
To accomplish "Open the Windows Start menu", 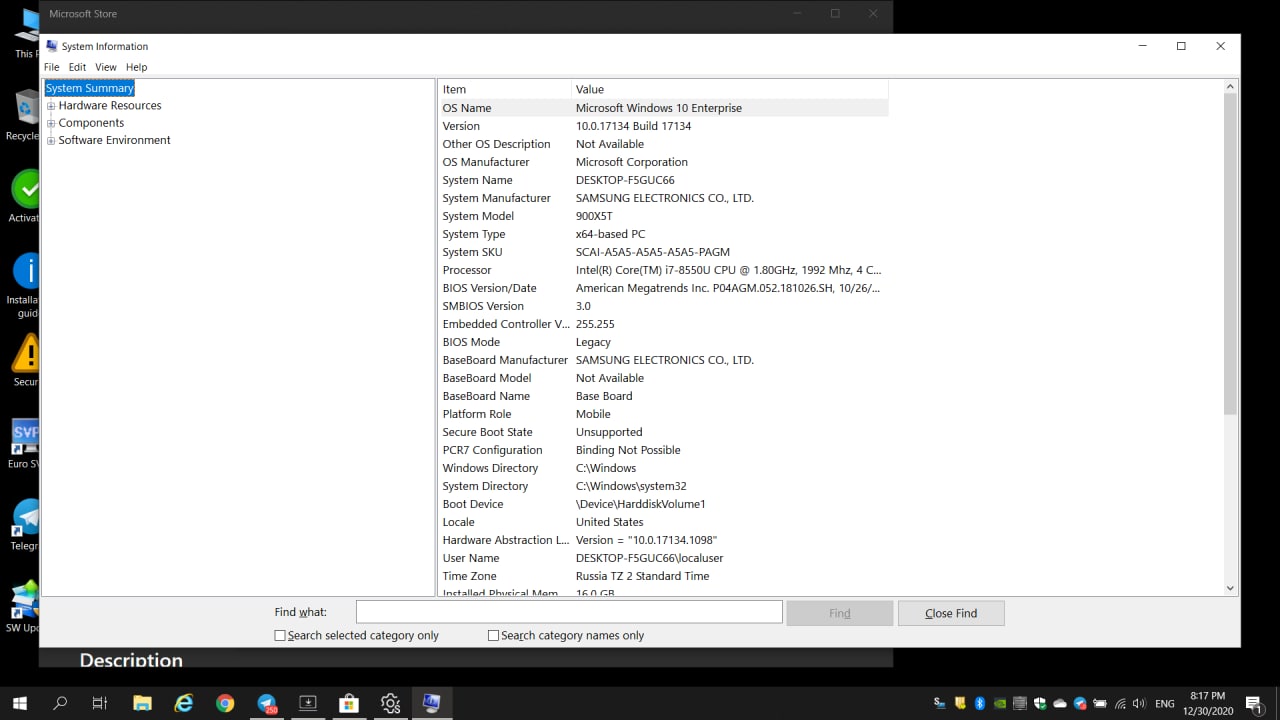I will (19, 703).
